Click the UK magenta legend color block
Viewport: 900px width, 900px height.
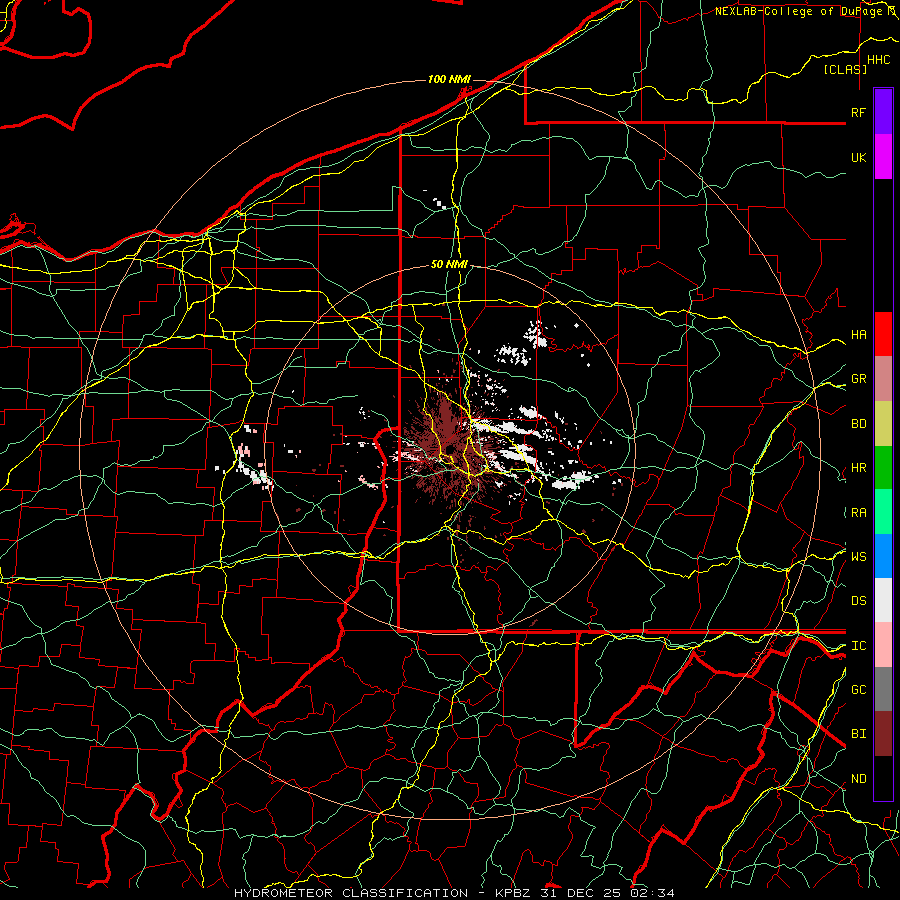[883, 157]
